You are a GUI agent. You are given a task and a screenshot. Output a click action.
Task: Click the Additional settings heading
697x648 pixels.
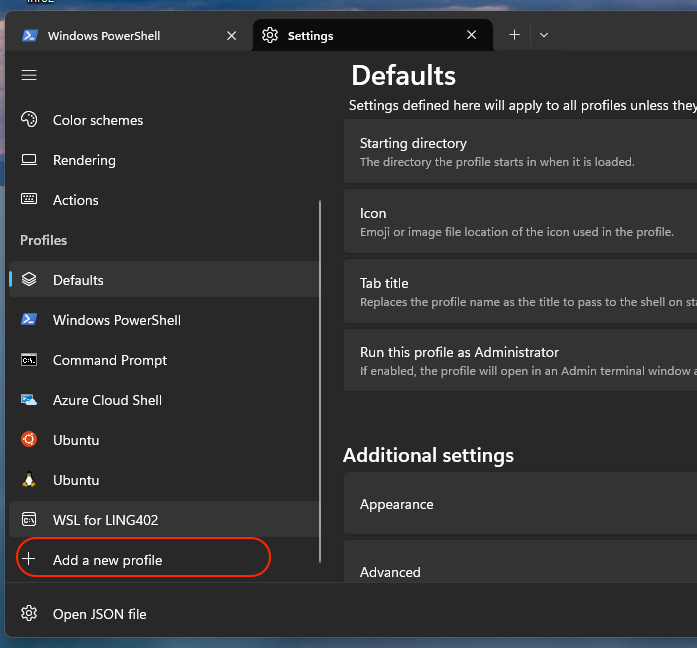click(x=429, y=455)
